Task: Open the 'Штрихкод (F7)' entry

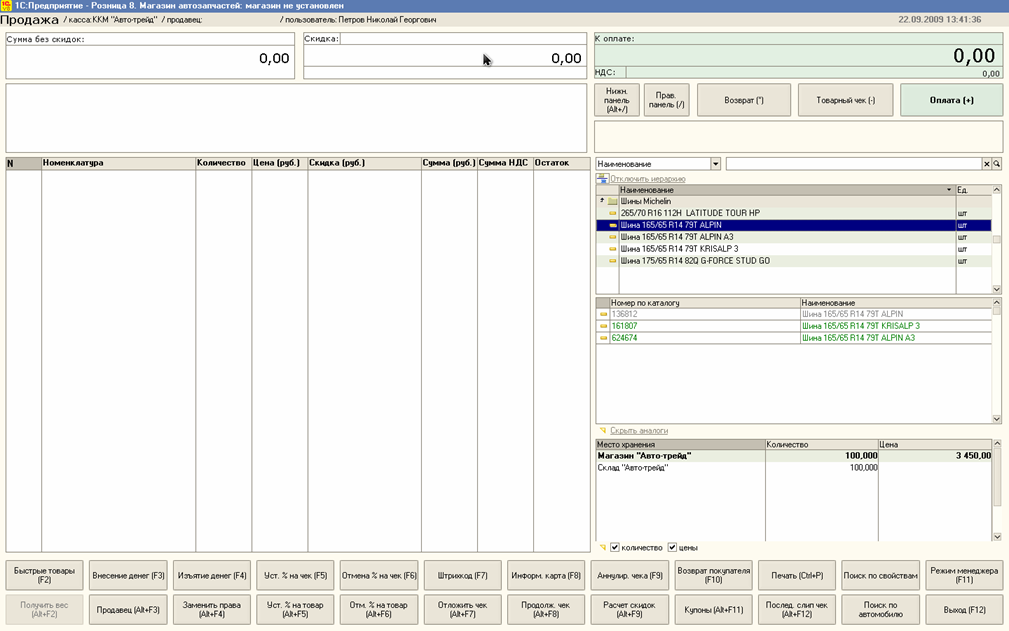Action: tap(463, 575)
